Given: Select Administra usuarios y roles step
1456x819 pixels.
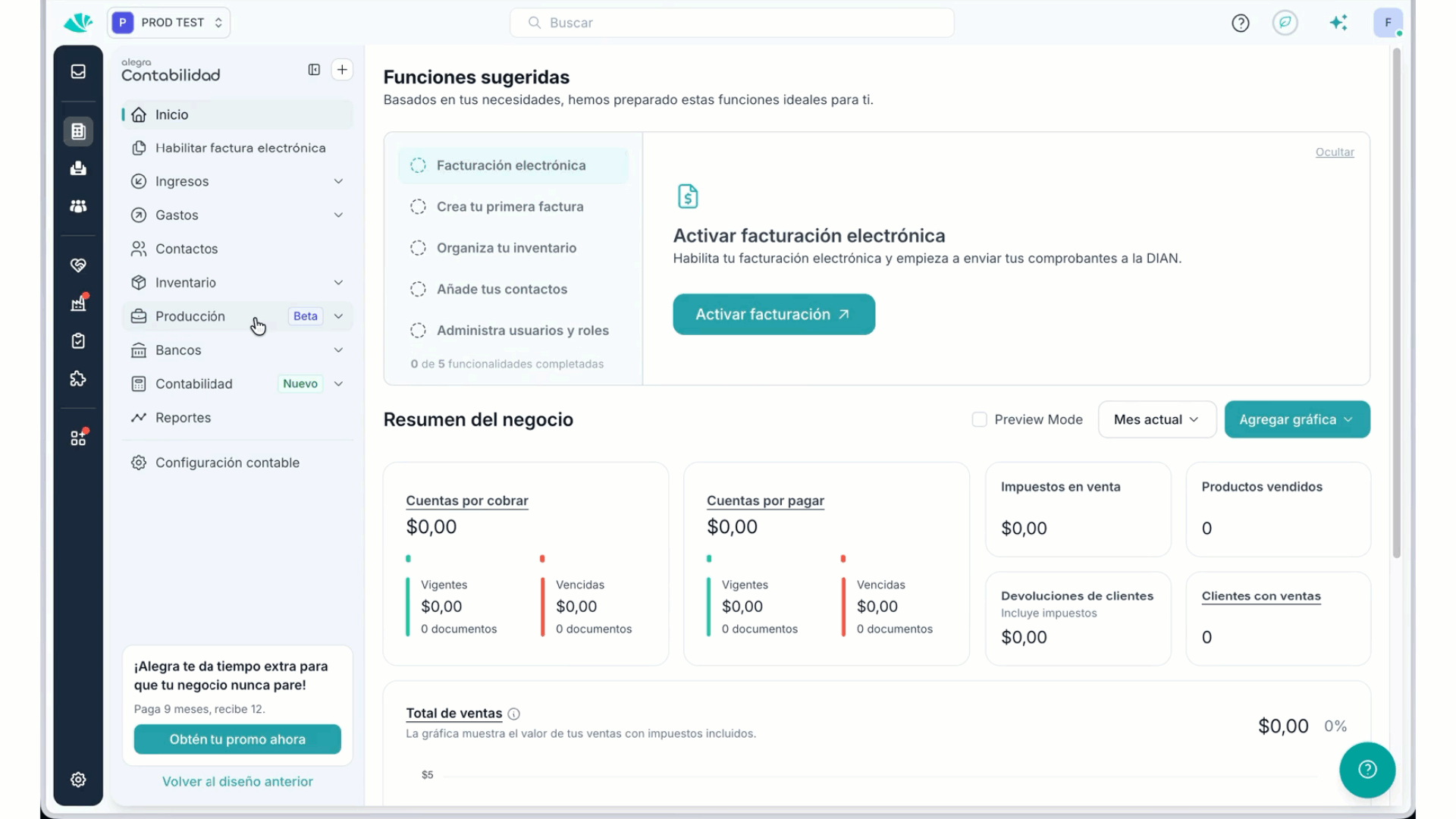Looking at the screenshot, I should click(x=513, y=331).
